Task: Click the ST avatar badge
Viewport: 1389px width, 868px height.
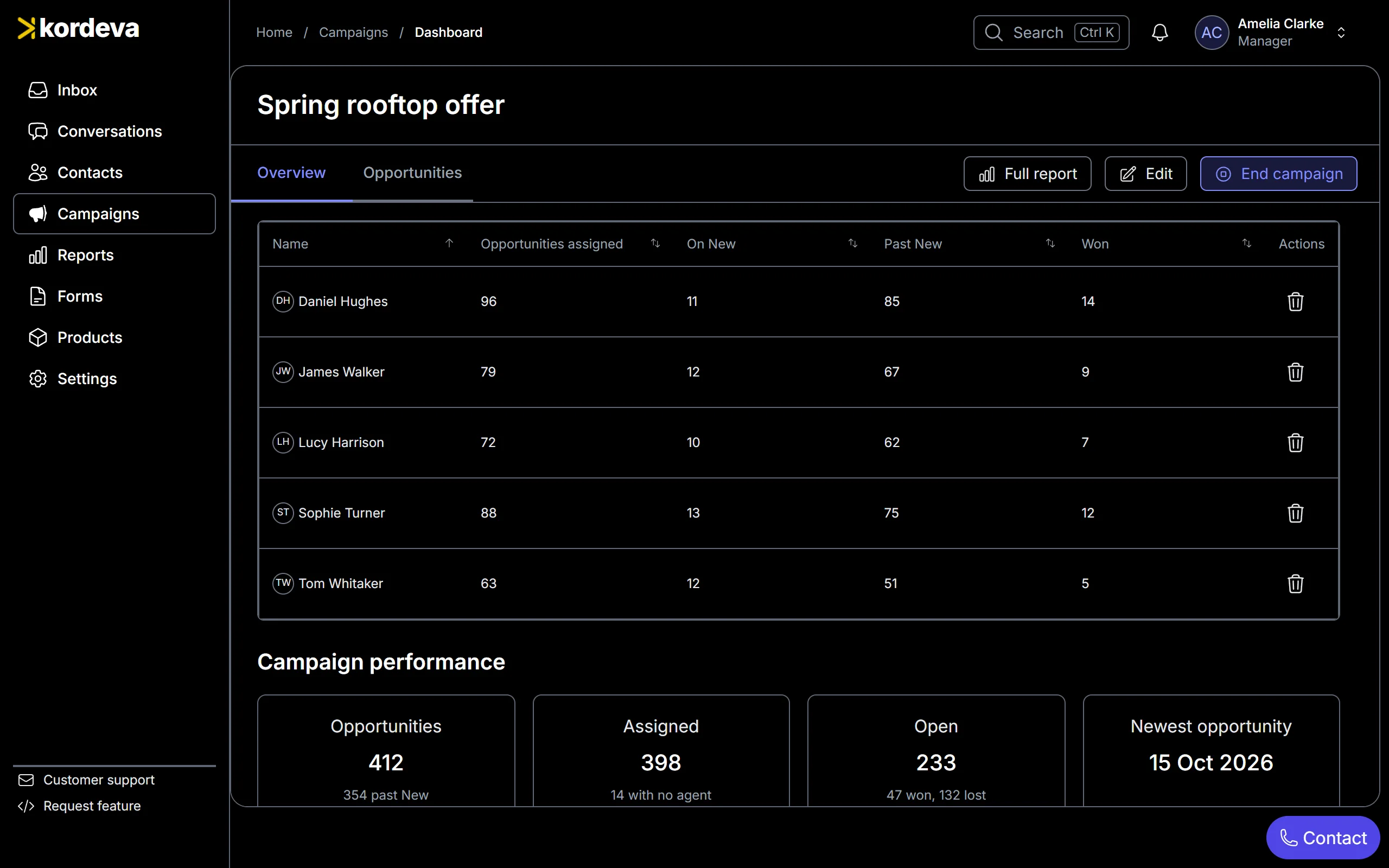Action: [283, 513]
